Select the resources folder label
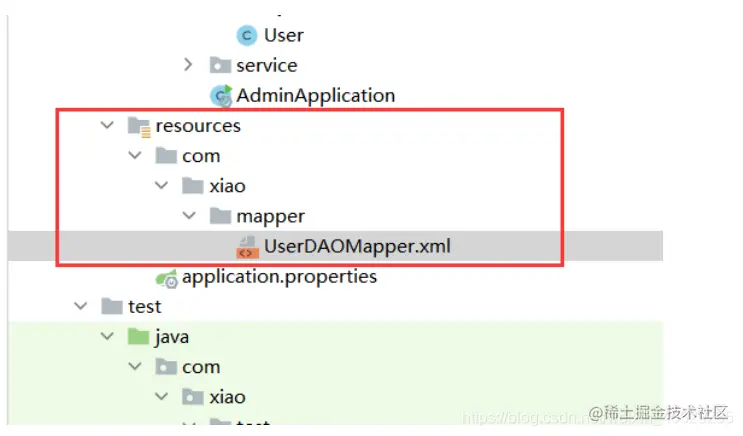The image size is (743, 436). pos(198,126)
